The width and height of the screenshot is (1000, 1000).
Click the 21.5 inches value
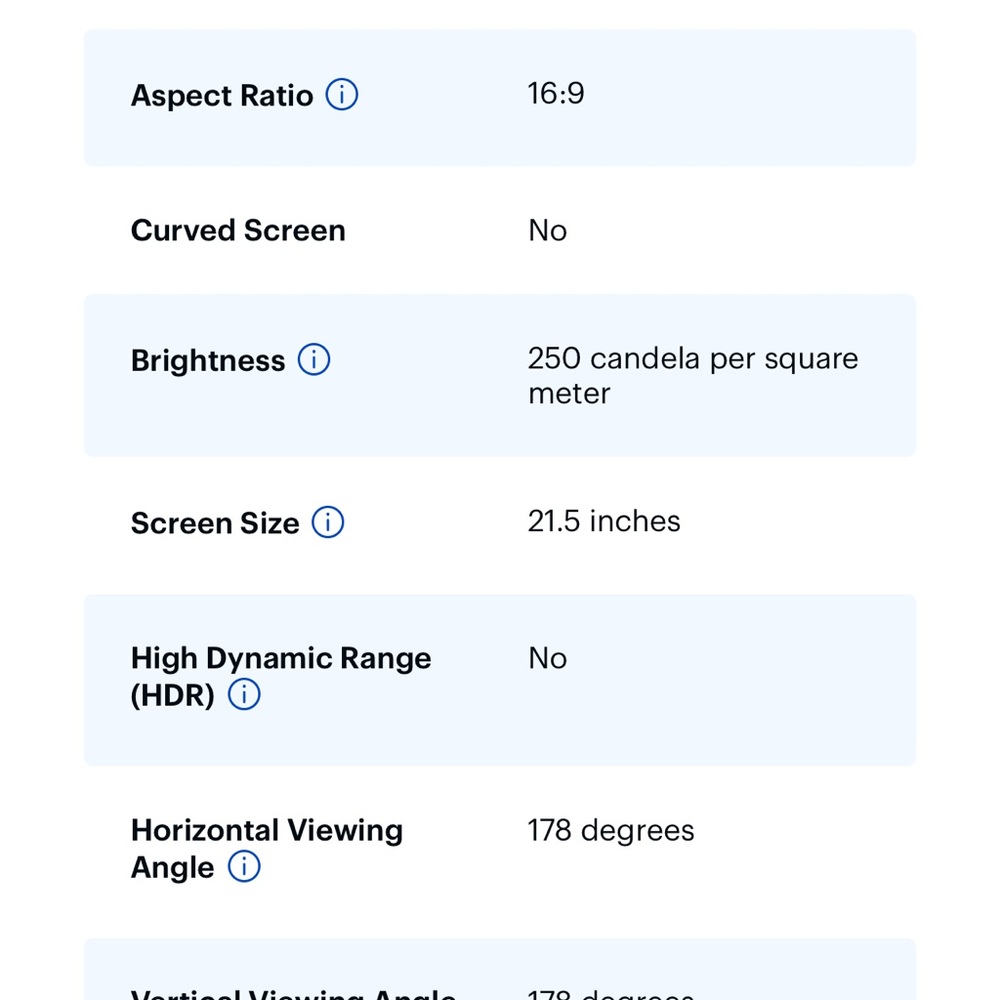[604, 521]
